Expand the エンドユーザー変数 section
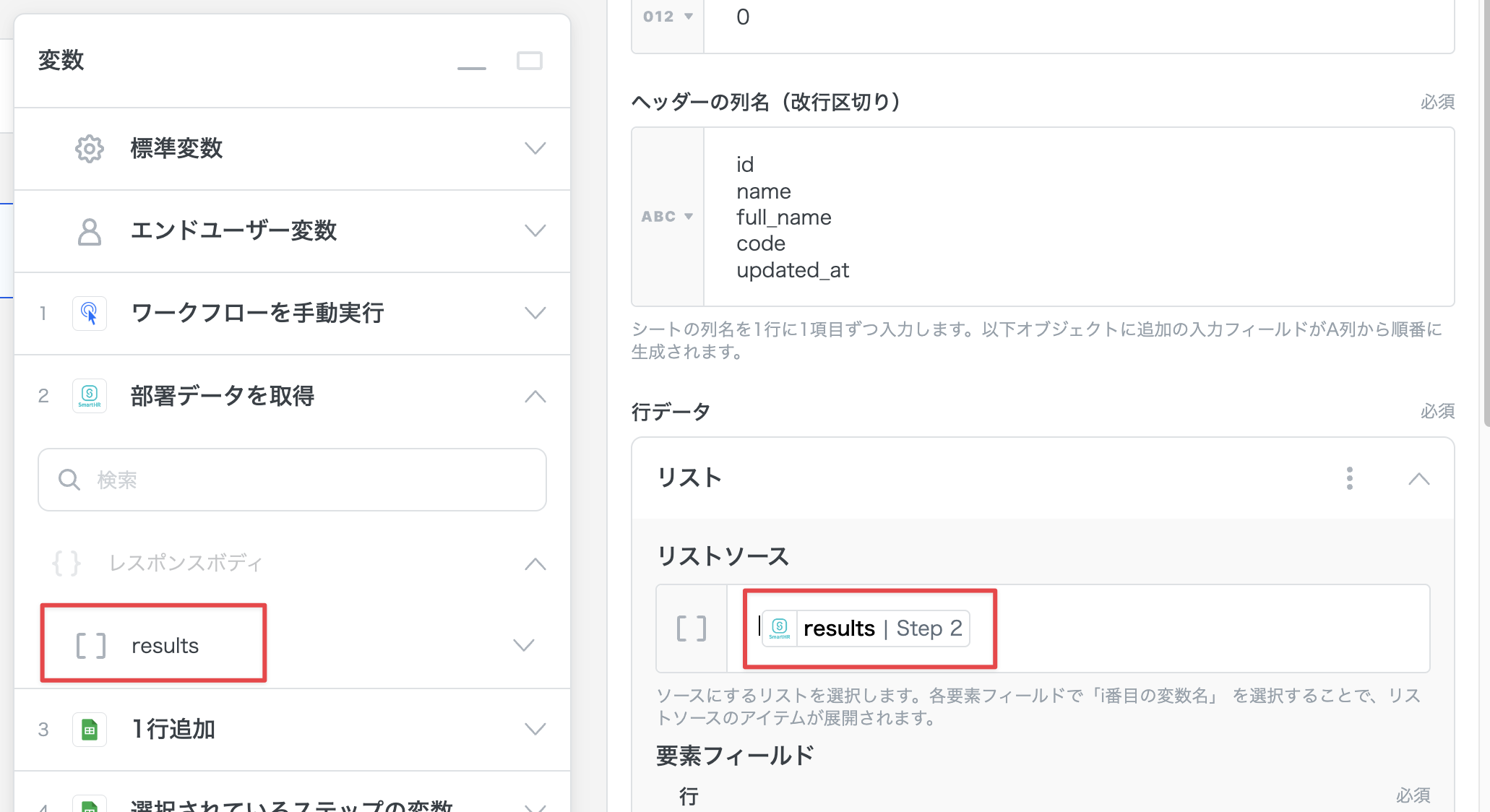Screen dimensions: 1490x812 click(x=535, y=231)
